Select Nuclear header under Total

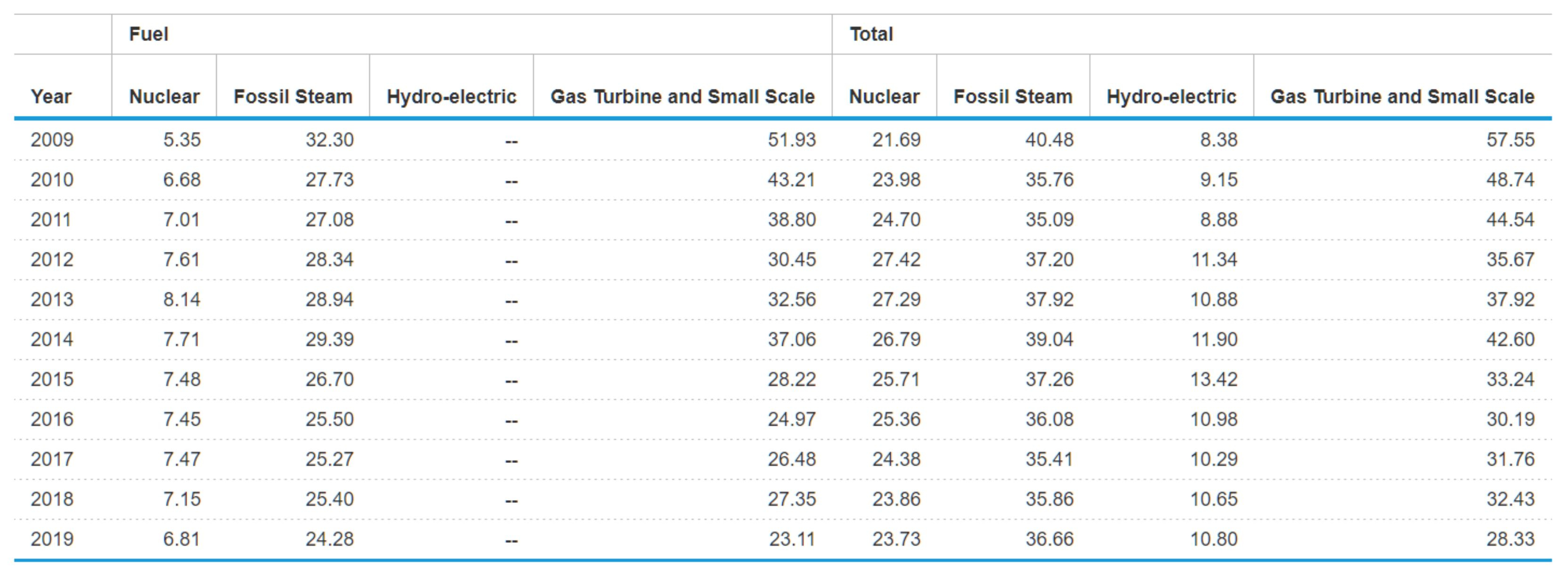coord(884,96)
